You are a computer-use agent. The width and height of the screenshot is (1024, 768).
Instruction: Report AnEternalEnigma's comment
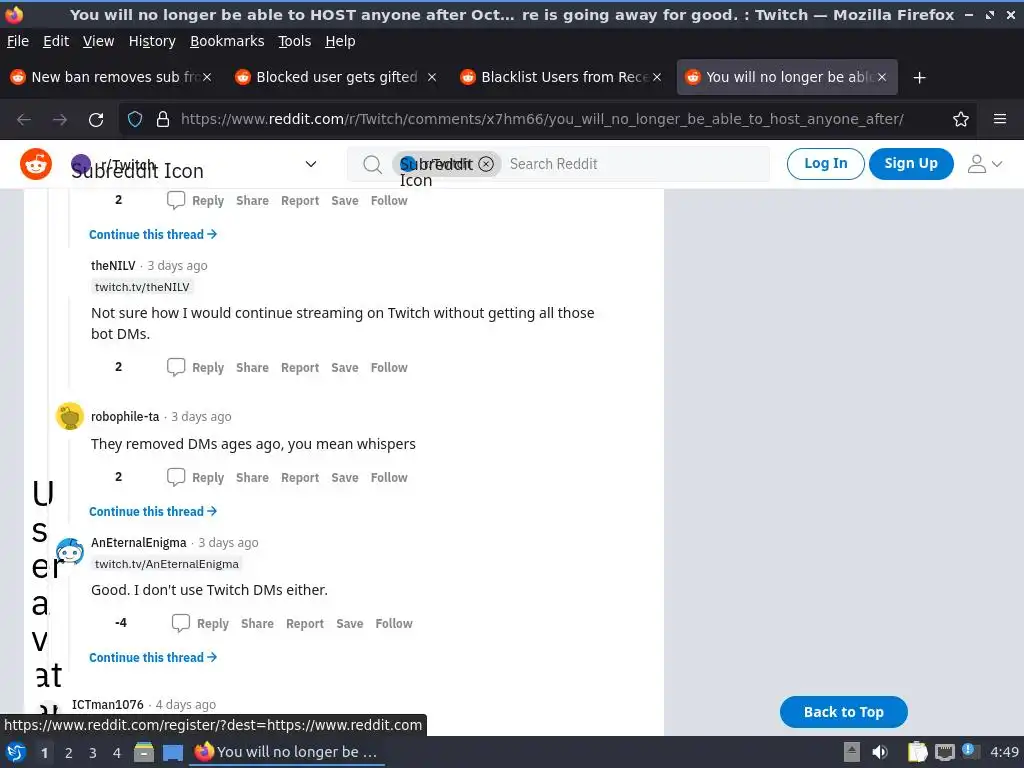coord(305,624)
